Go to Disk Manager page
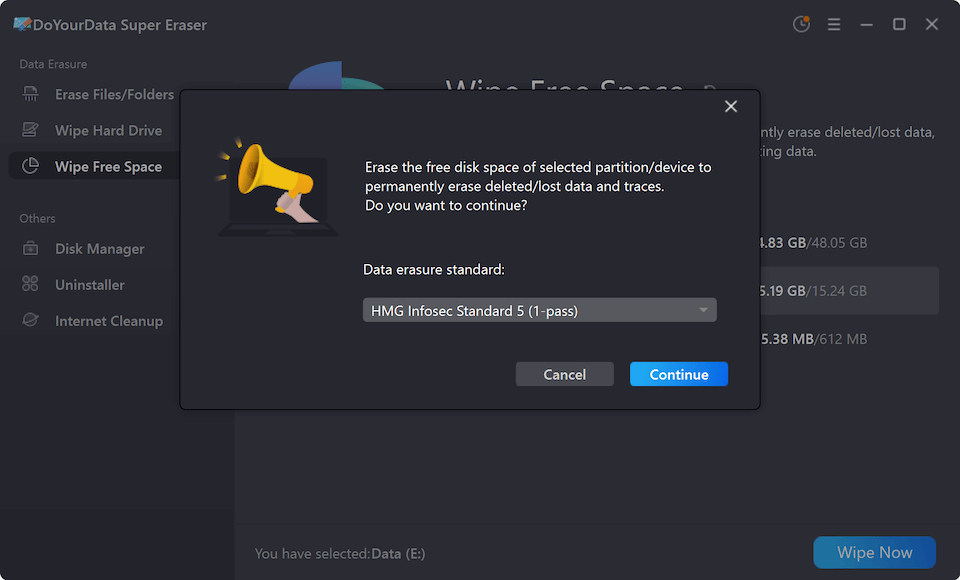This screenshot has height=580, width=960. click(99, 249)
